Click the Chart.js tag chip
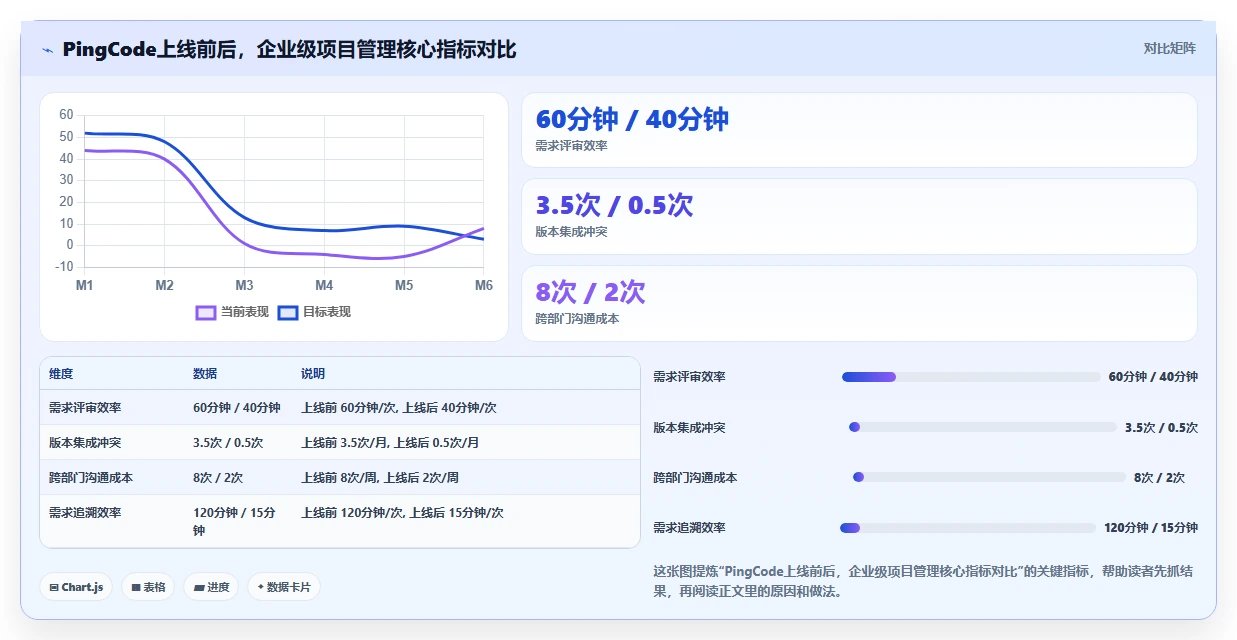 [x=76, y=587]
